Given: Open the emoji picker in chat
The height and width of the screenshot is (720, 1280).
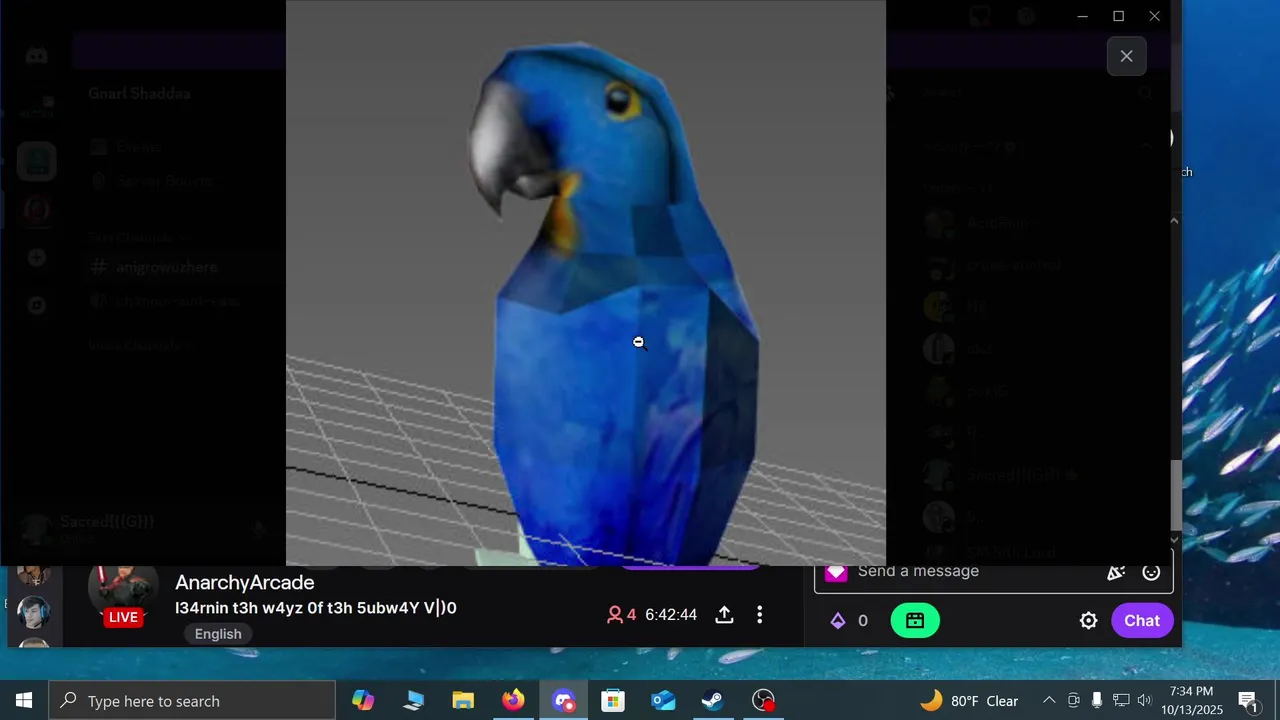Looking at the screenshot, I should 1151,572.
